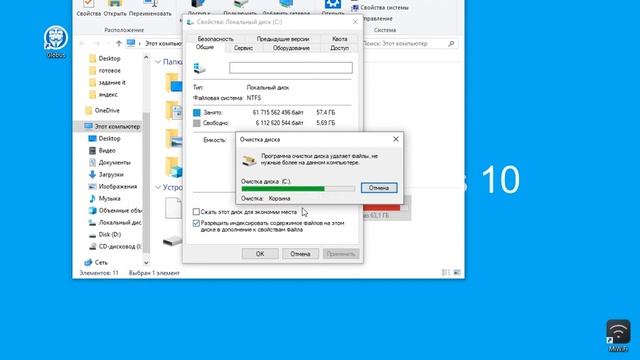The height and width of the screenshot is (360, 640).
Task: Click the Открыть ribbon icon next to Свойства
Action: (x=115, y=8)
